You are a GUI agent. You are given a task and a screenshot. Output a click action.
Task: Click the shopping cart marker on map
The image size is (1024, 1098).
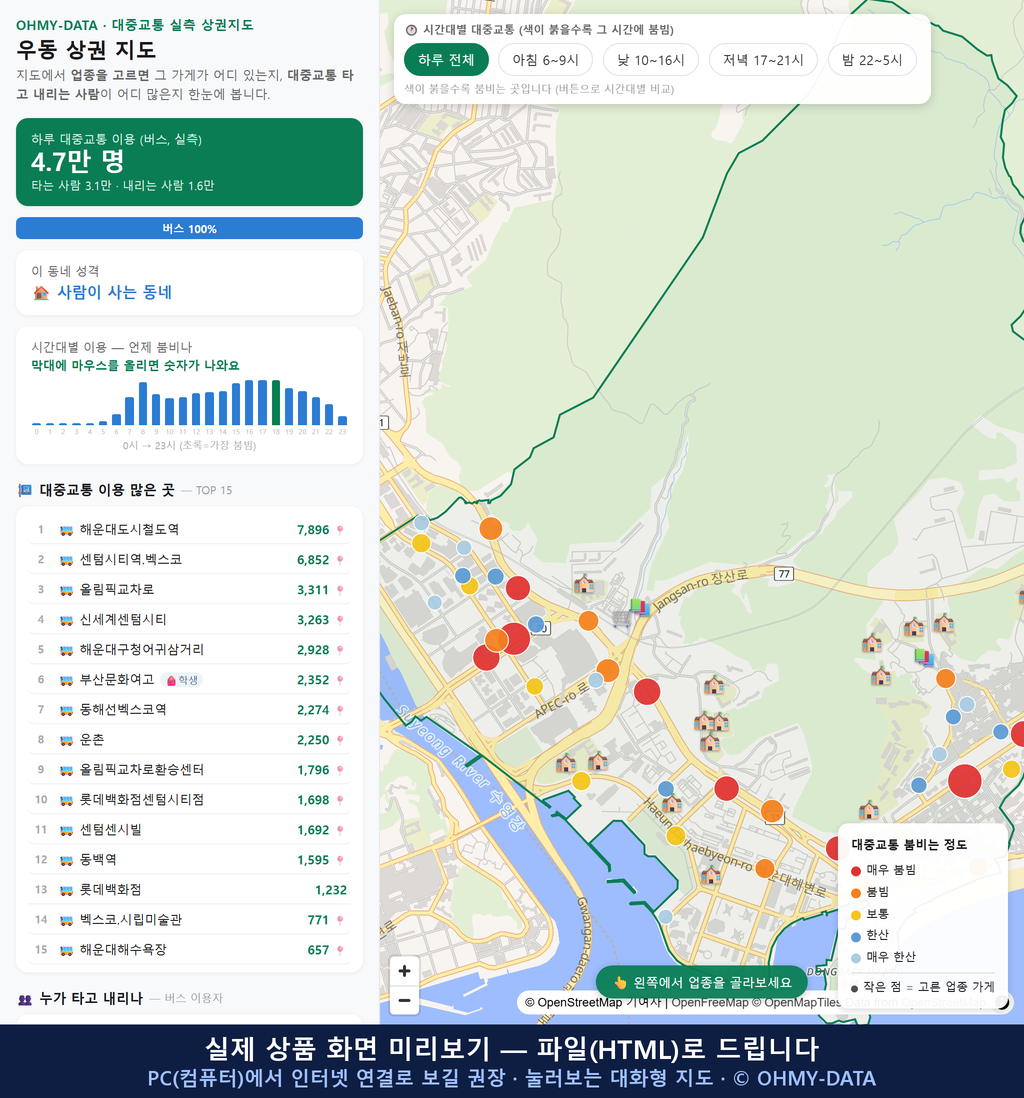point(621,619)
